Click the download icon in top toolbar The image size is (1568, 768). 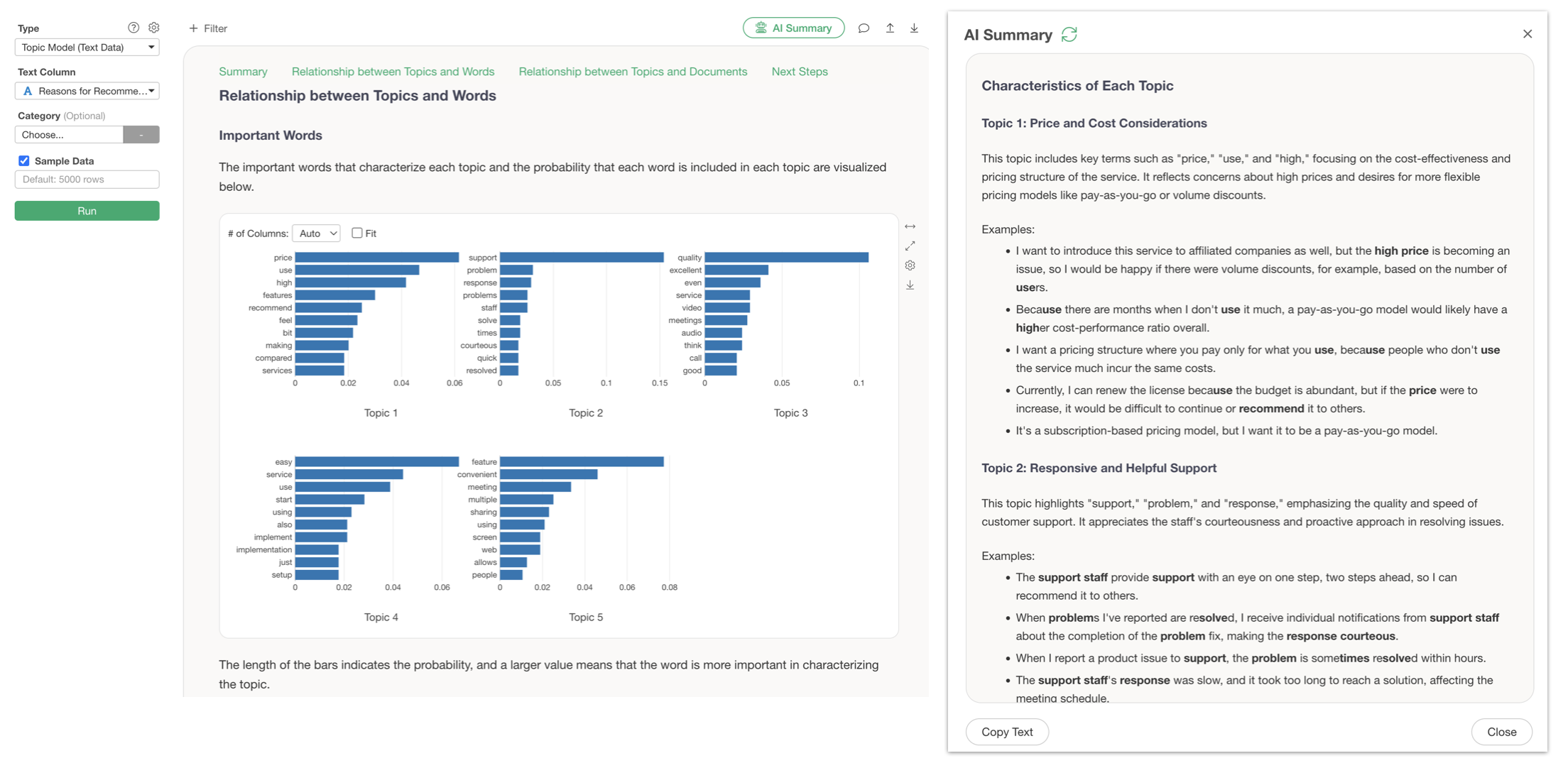click(914, 28)
